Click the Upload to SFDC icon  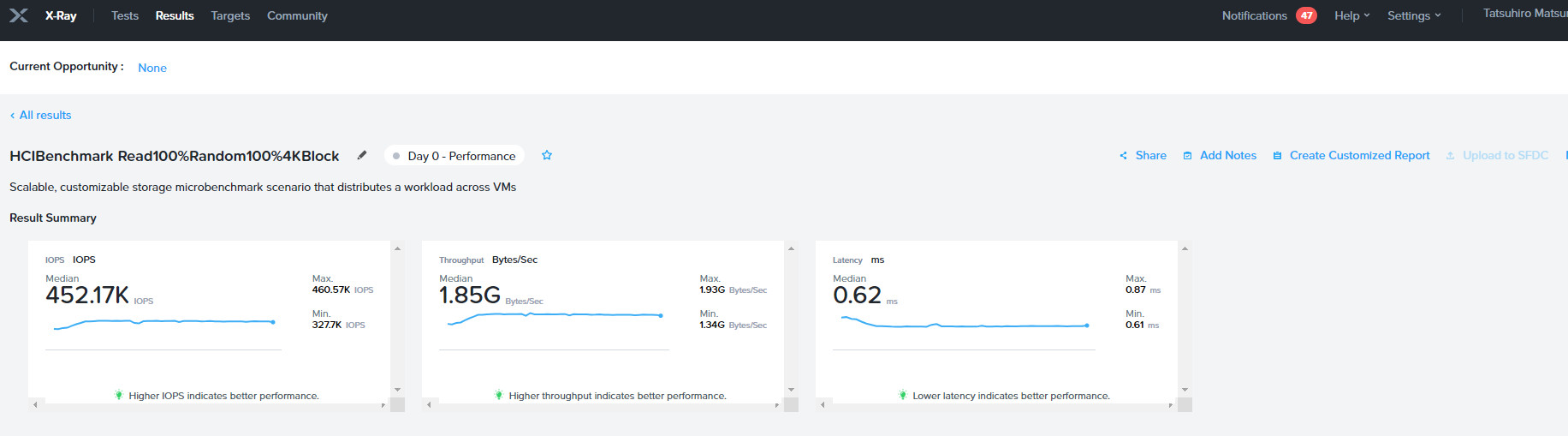[x=1450, y=156]
